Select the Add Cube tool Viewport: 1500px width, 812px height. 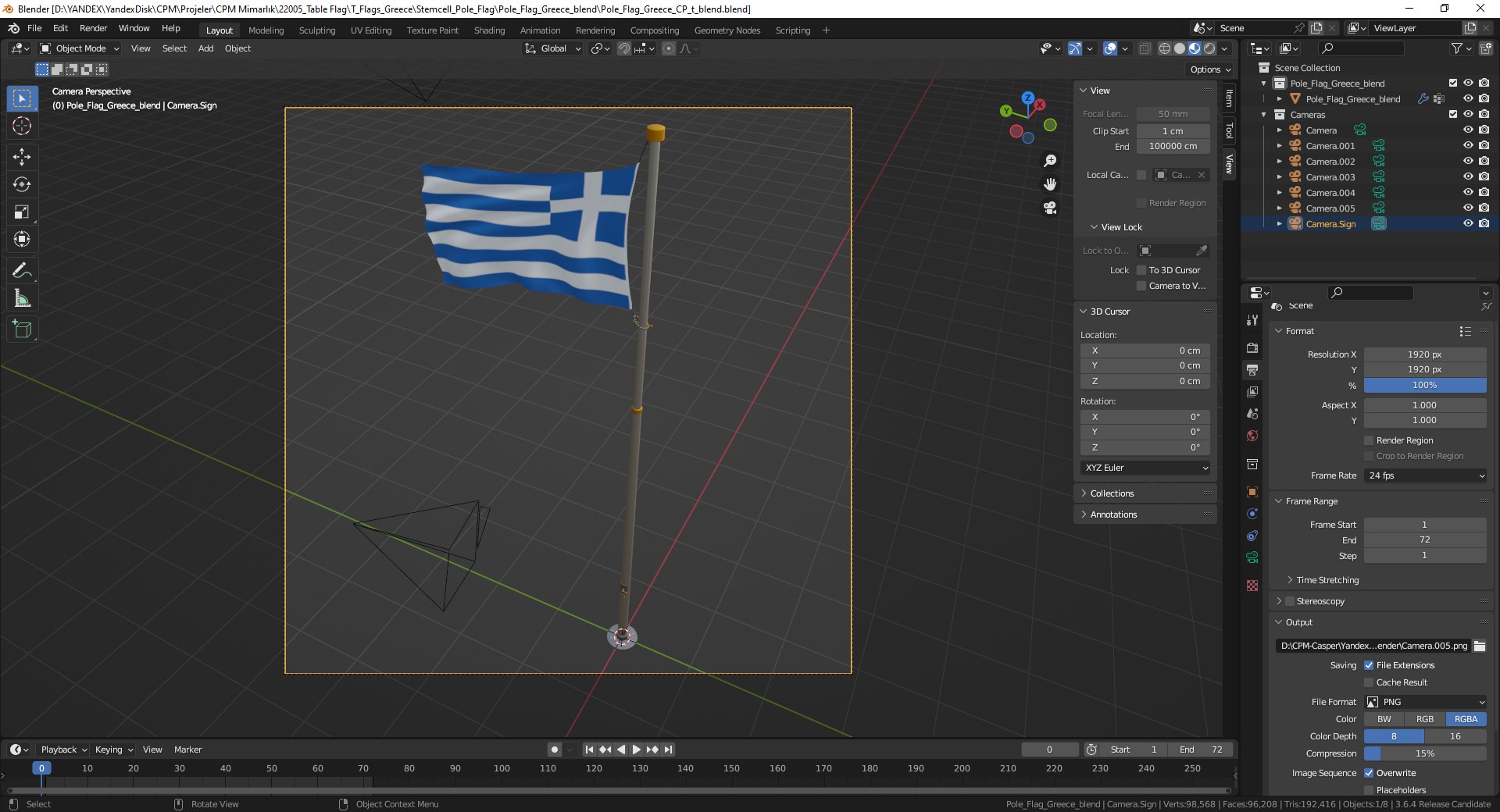tap(22, 329)
